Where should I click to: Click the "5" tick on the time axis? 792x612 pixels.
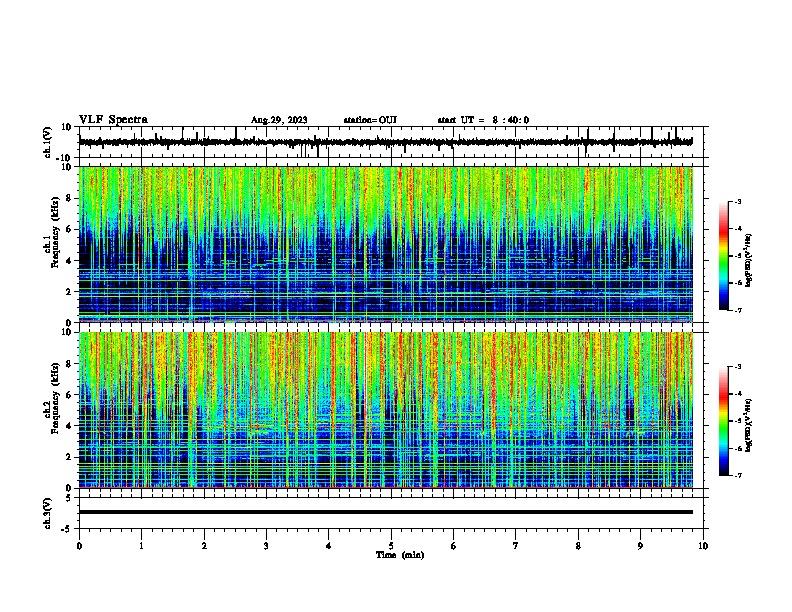pos(391,546)
